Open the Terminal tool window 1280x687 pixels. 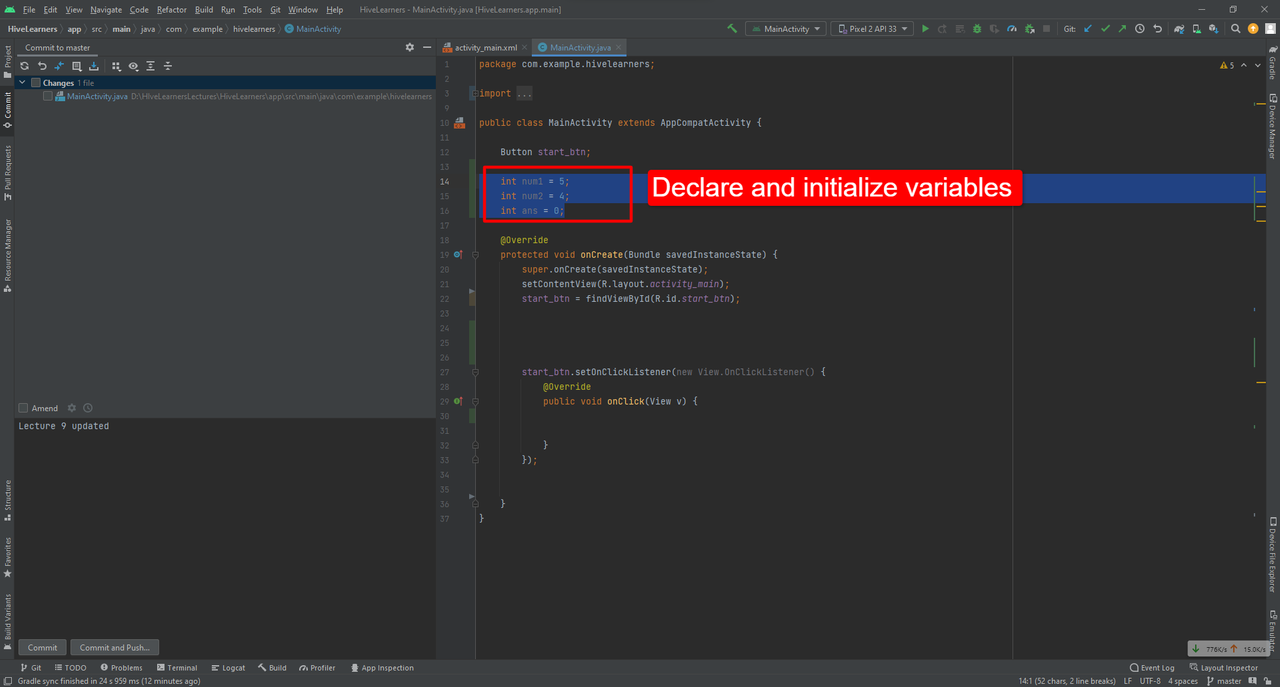177,668
